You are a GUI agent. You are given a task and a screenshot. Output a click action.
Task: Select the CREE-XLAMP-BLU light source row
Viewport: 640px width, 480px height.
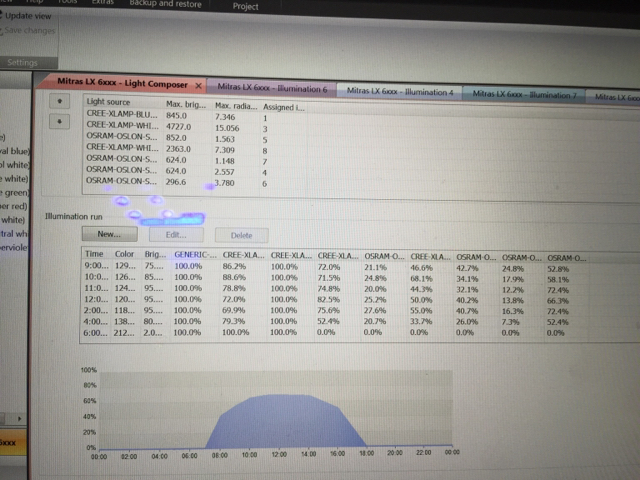click(x=120, y=116)
